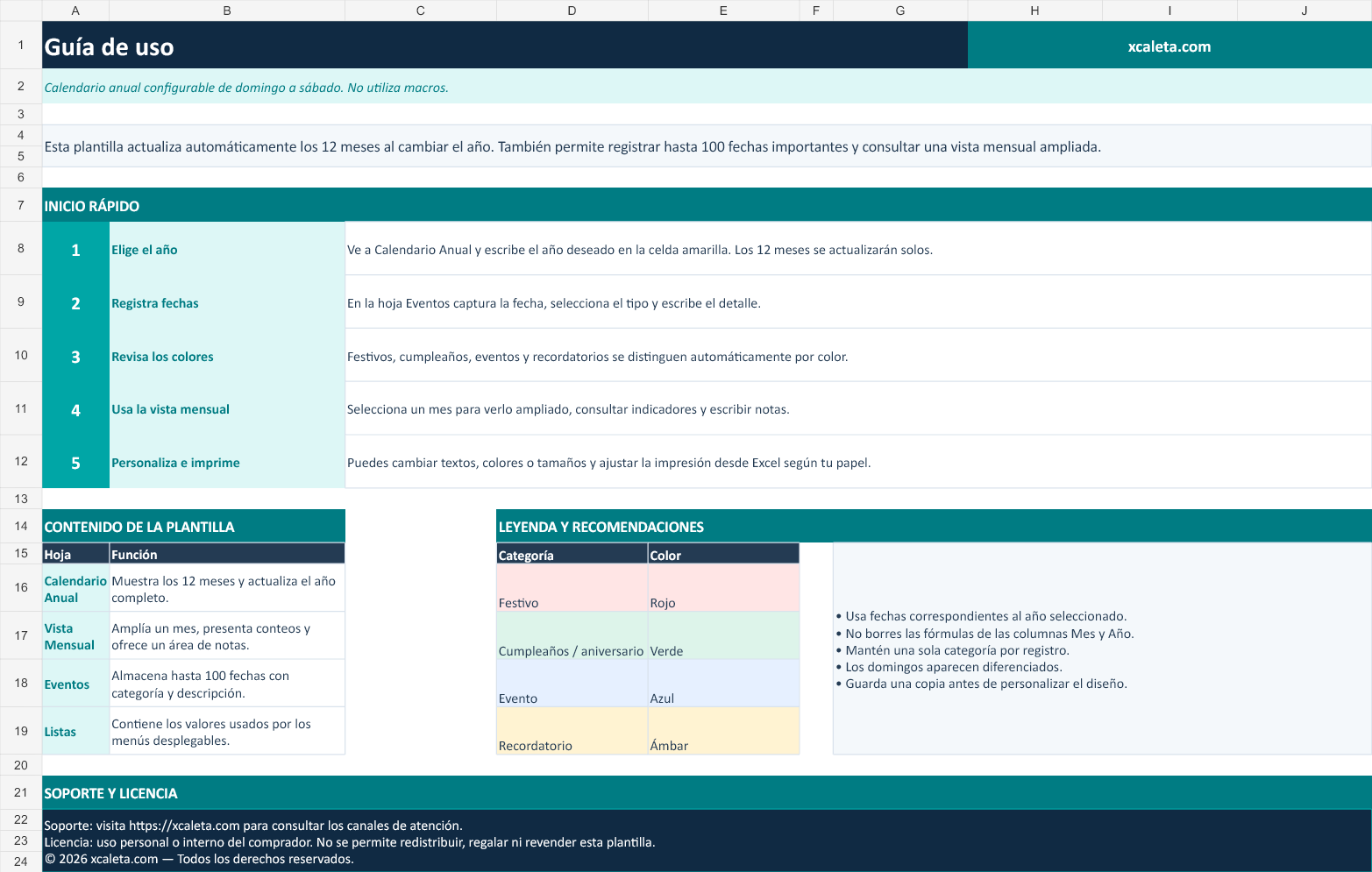Select the 'Eventos' sheet name cell
Screen dimensions: 1372x872
(x=75, y=683)
